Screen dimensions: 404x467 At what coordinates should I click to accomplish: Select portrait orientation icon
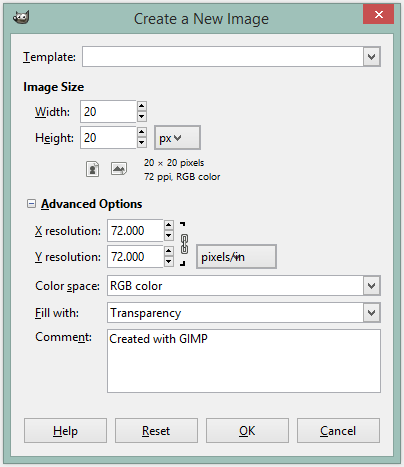click(92, 169)
